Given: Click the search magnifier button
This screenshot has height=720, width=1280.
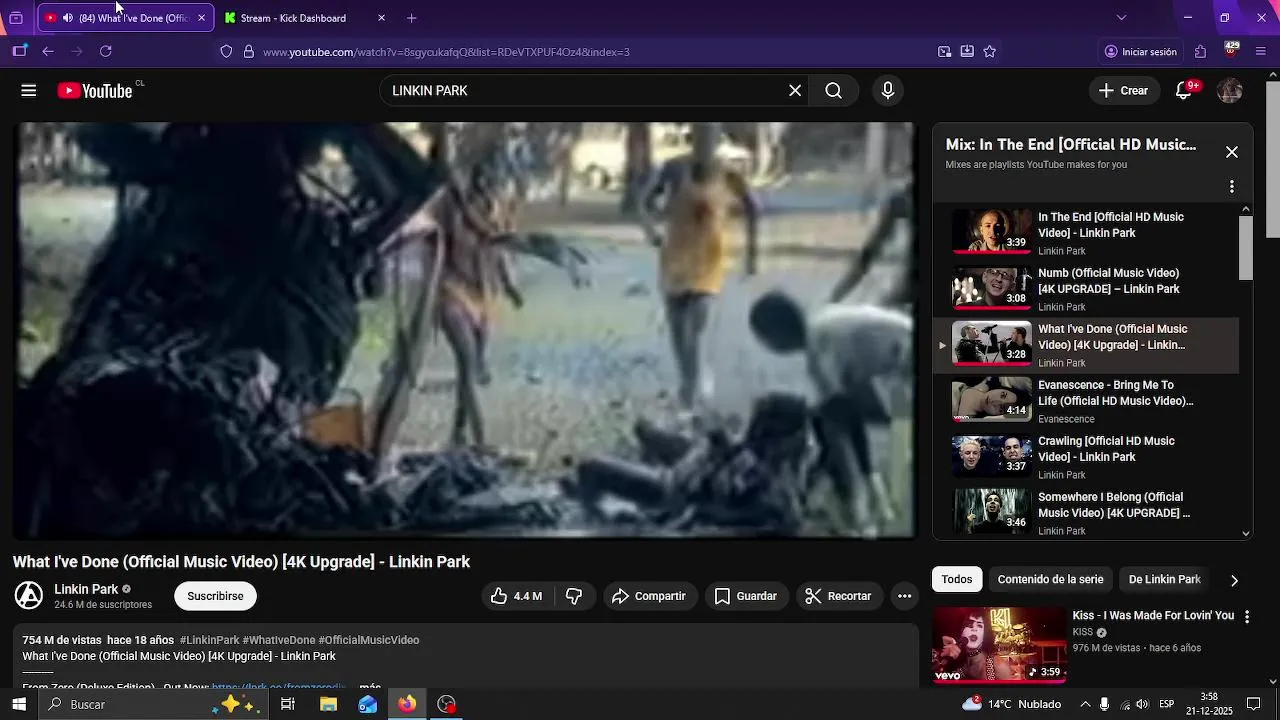Looking at the screenshot, I should (833, 91).
